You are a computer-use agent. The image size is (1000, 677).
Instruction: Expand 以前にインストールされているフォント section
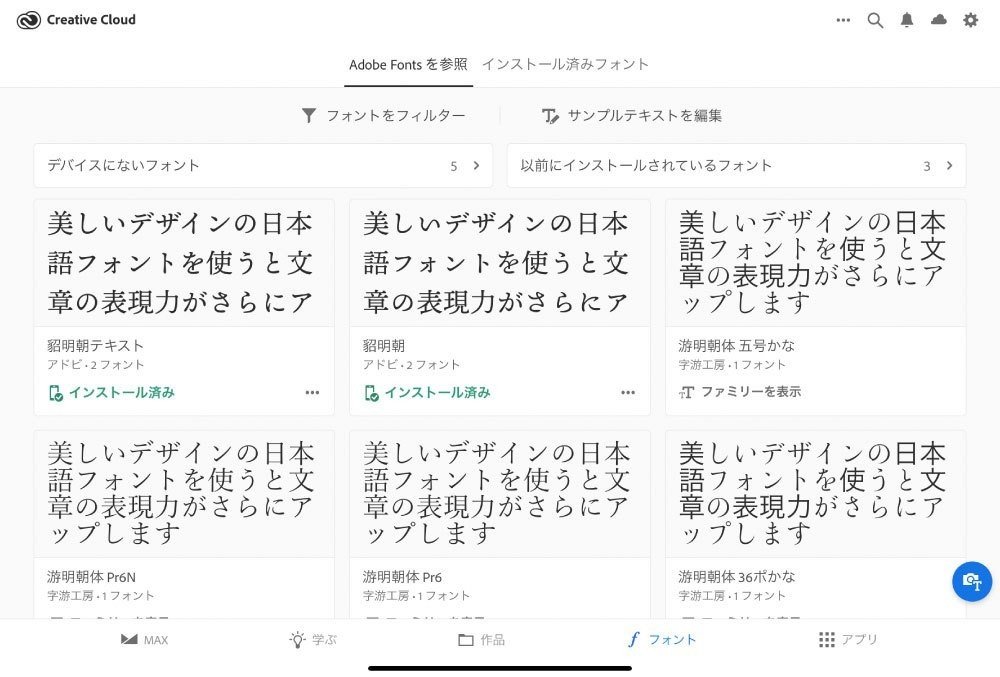[948, 165]
